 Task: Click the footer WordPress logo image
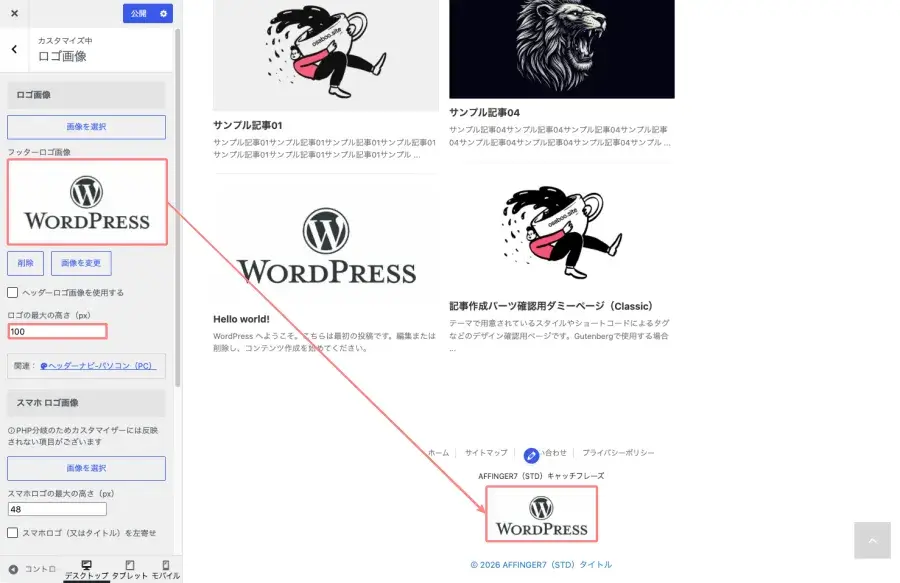tap(541, 514)
